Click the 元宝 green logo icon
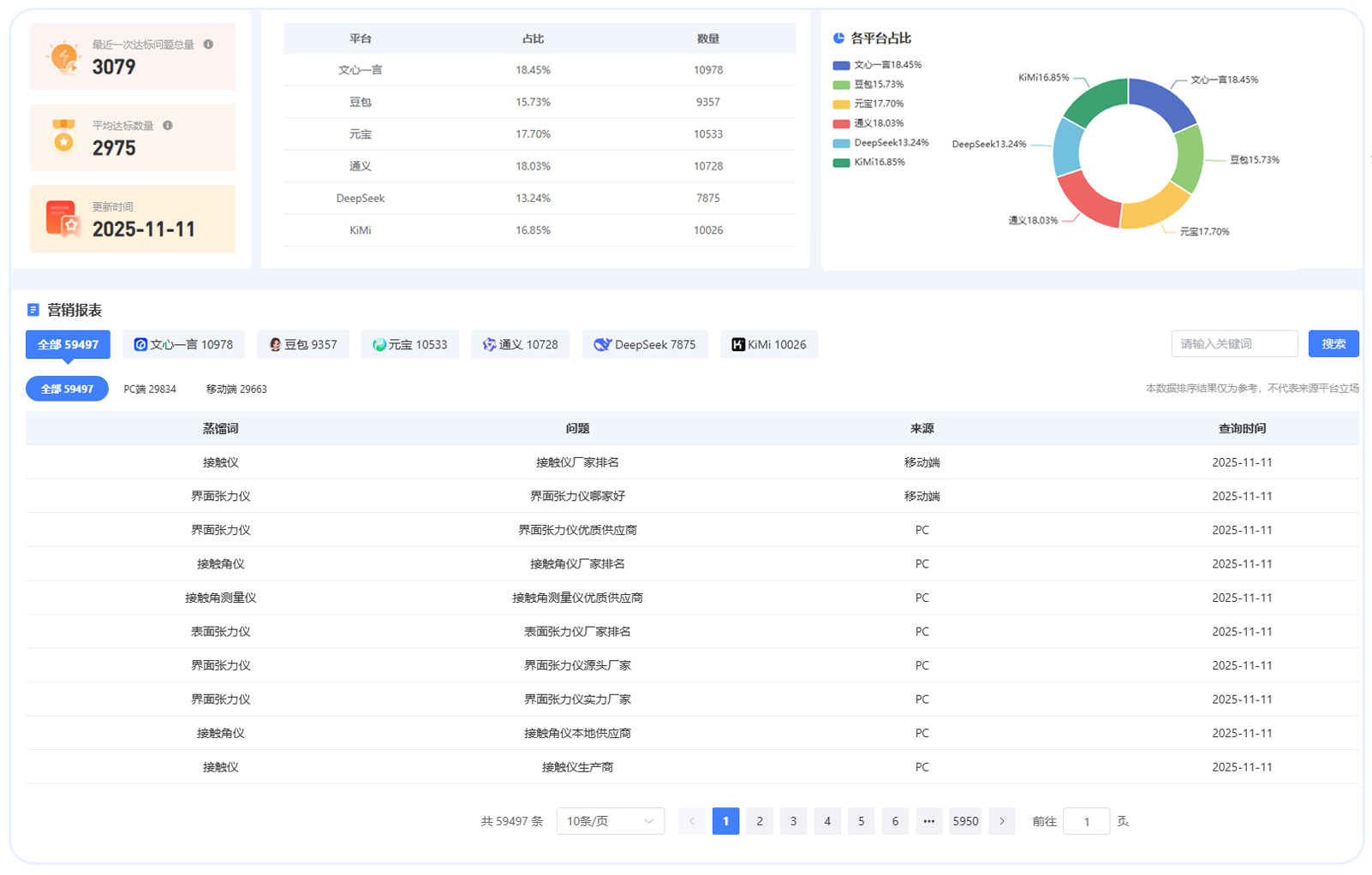The height and width of the screenshot is (875, 1372). [x=379, y=345]
